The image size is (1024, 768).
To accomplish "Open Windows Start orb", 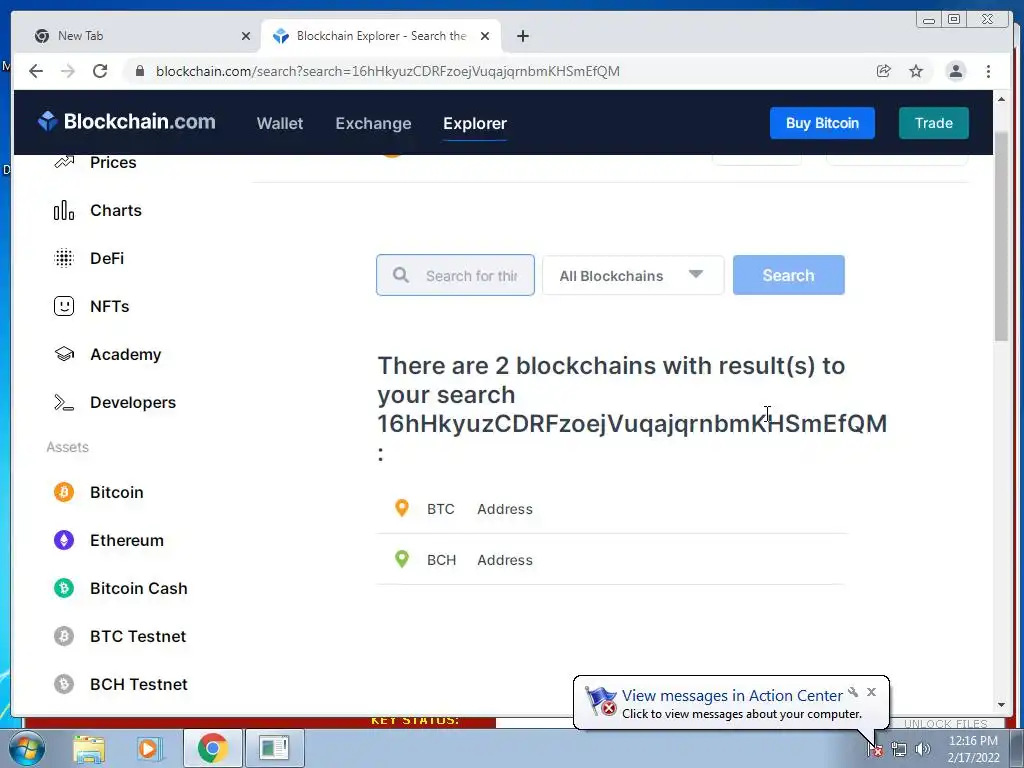I will click(27, 748).
